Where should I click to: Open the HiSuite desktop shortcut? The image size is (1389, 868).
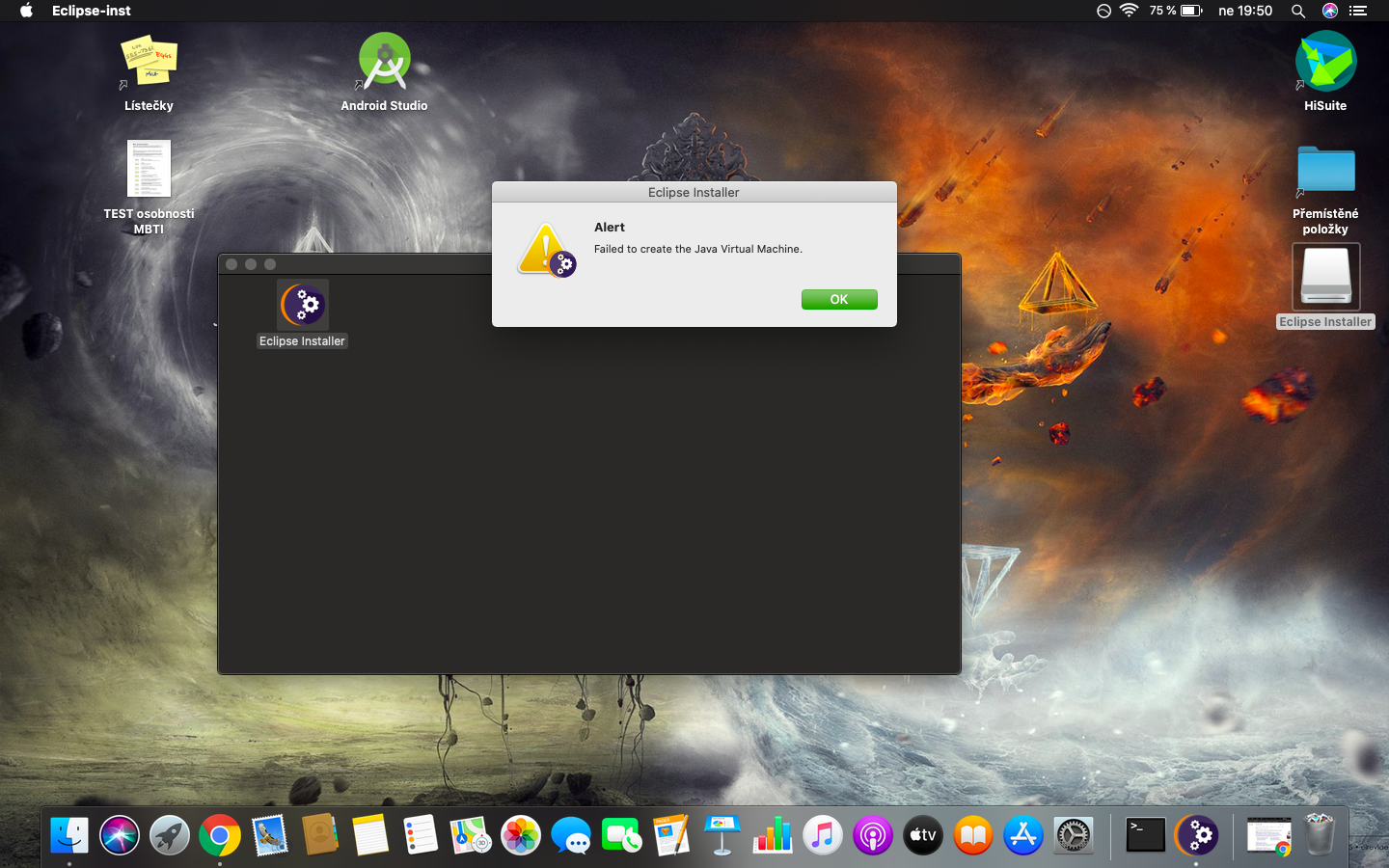click(1325, 62)
